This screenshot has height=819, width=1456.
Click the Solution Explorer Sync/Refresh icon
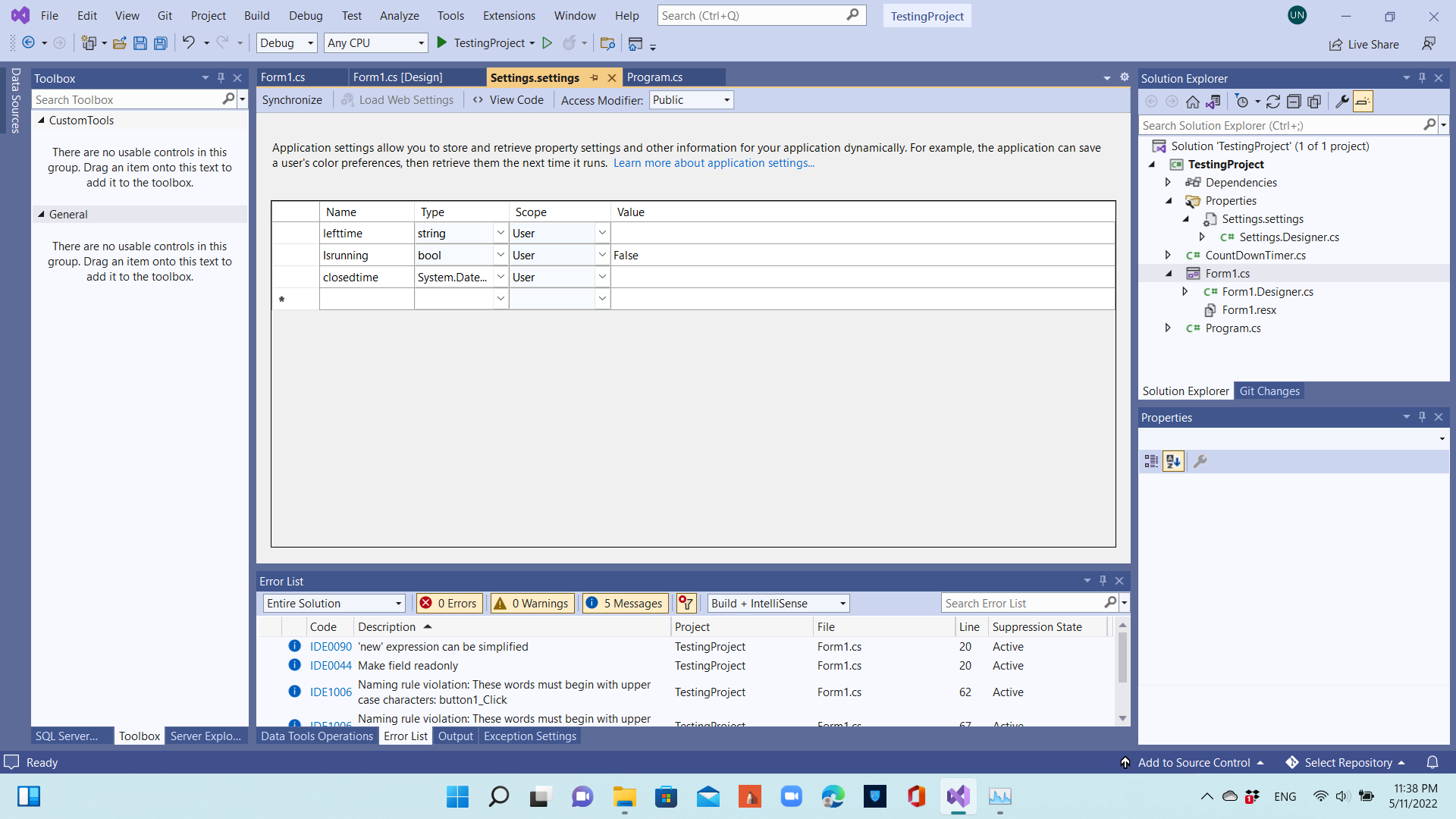[x=1273, y=102]
